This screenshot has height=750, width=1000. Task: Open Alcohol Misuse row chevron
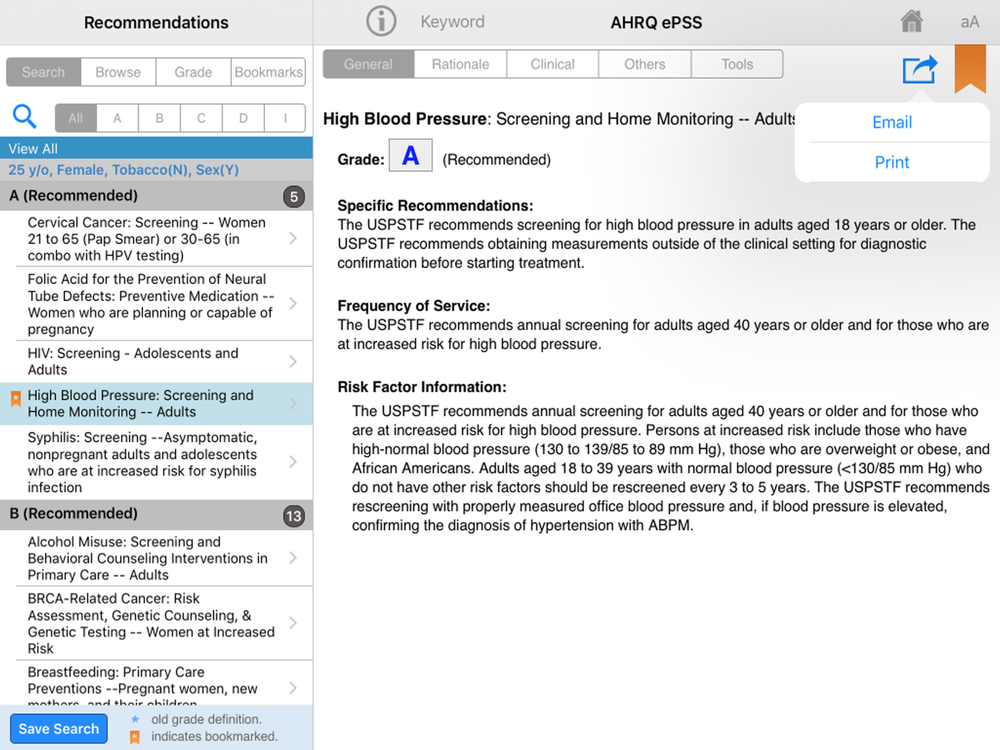[293, 558]
